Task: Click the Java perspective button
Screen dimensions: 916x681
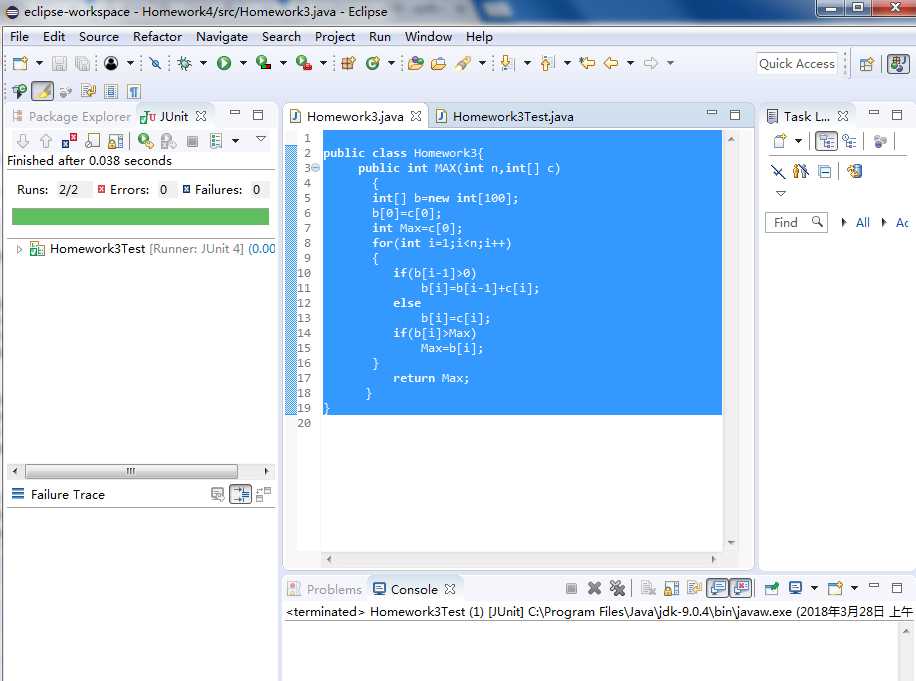Action: point(898,64)
